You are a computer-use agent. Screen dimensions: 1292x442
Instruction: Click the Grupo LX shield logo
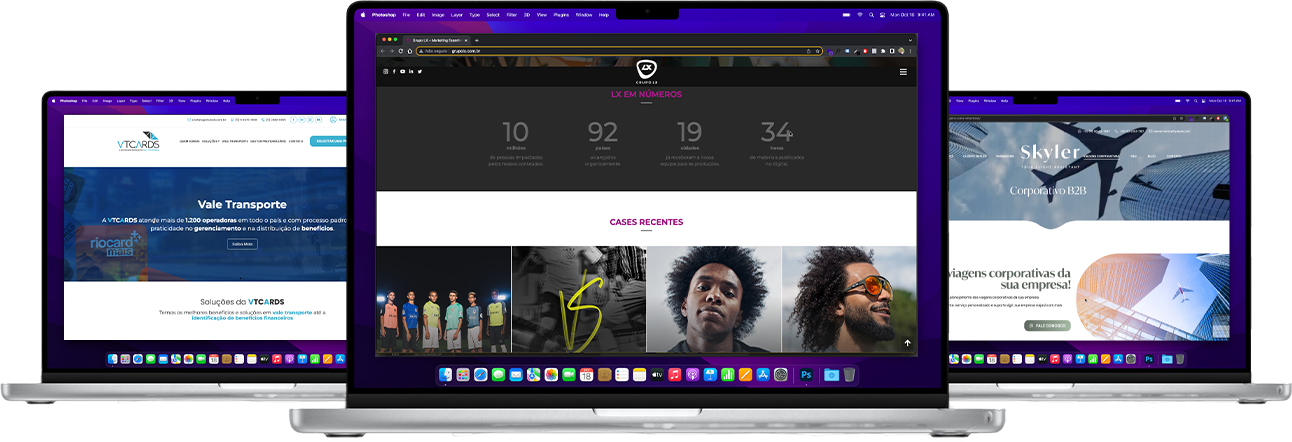coord(646,69)
